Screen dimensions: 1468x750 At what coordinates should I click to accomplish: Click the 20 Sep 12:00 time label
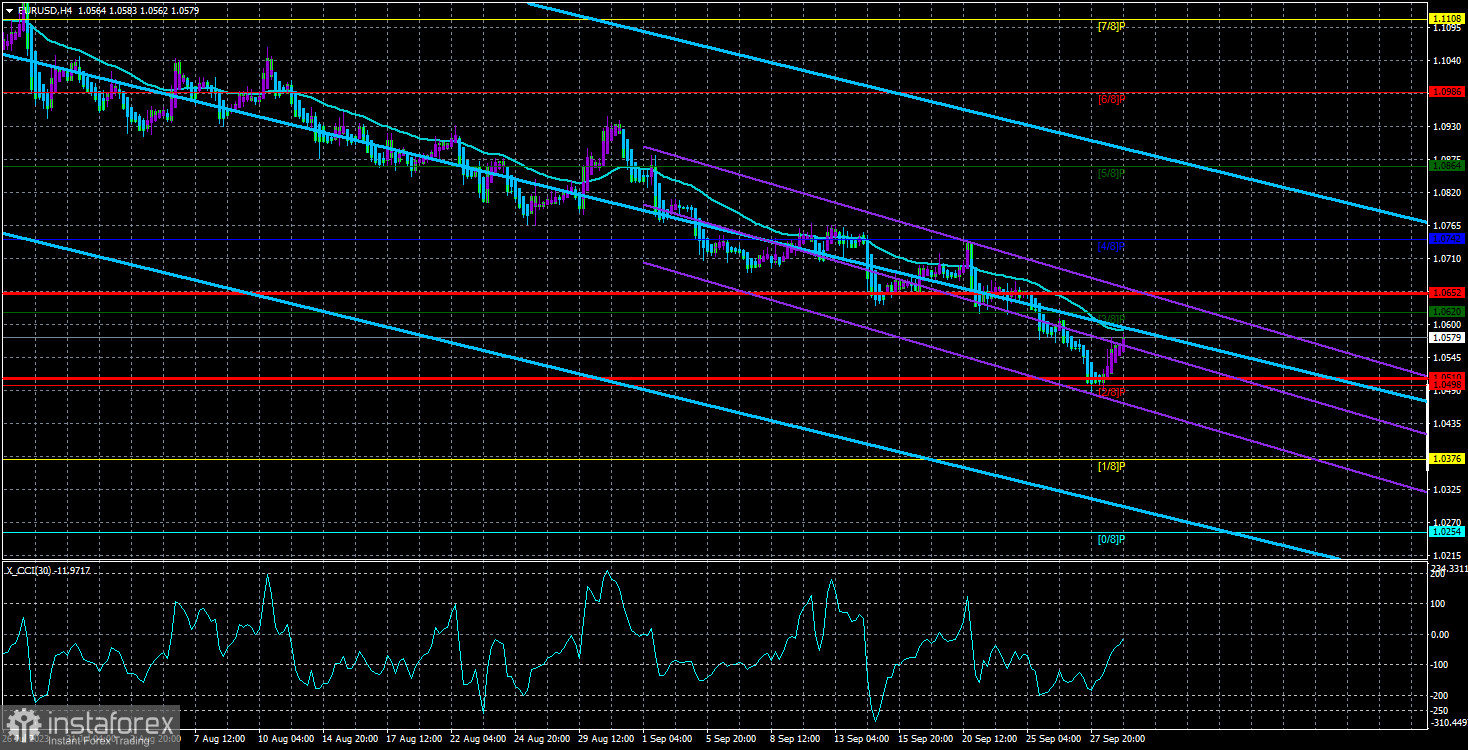pos(990,739)
